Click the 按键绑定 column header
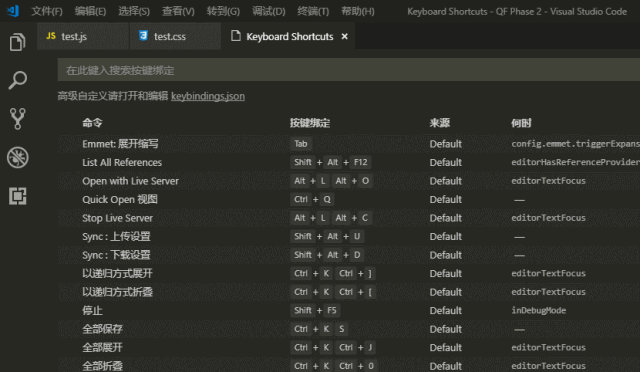 point(310,123)
